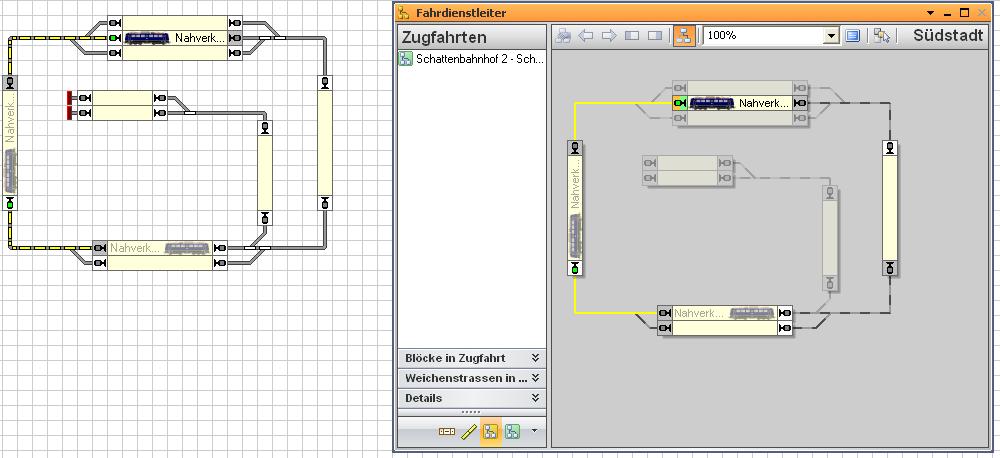Image resolution: width=1000 pixels, height=458 pixels.
Task: Expand the Weichenstrassen section
Action: point(536,378)
